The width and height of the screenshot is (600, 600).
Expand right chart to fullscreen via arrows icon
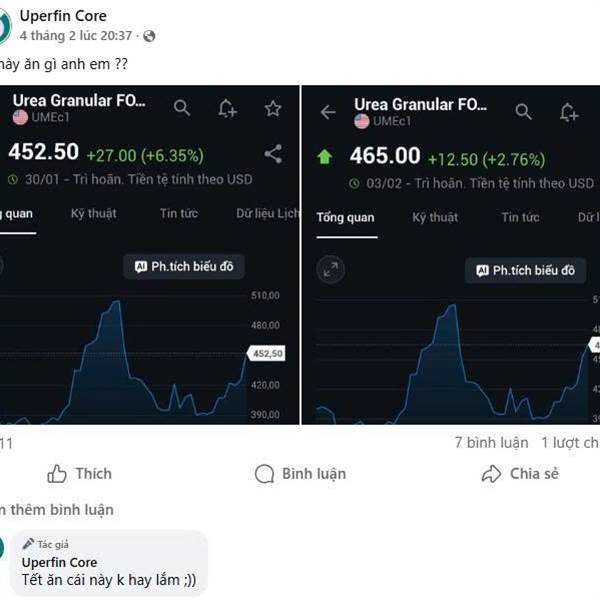click(x=331, y=269)
